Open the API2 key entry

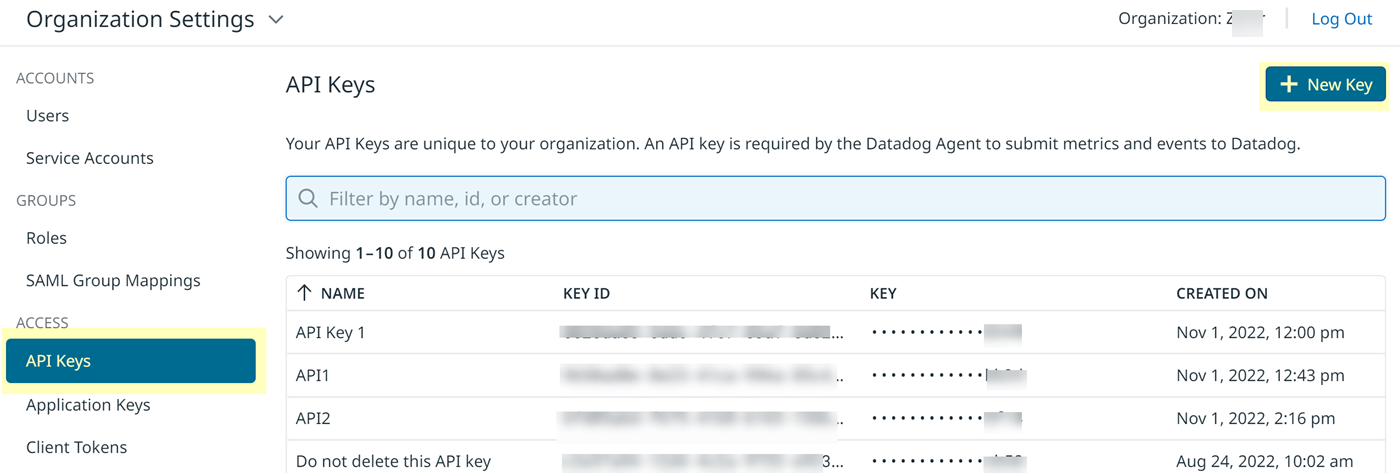[313, 418]
